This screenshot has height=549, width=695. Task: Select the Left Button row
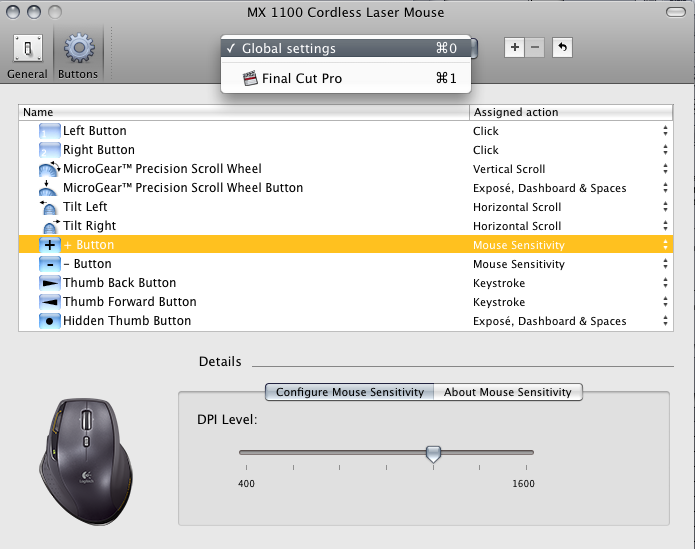(346, 131)
